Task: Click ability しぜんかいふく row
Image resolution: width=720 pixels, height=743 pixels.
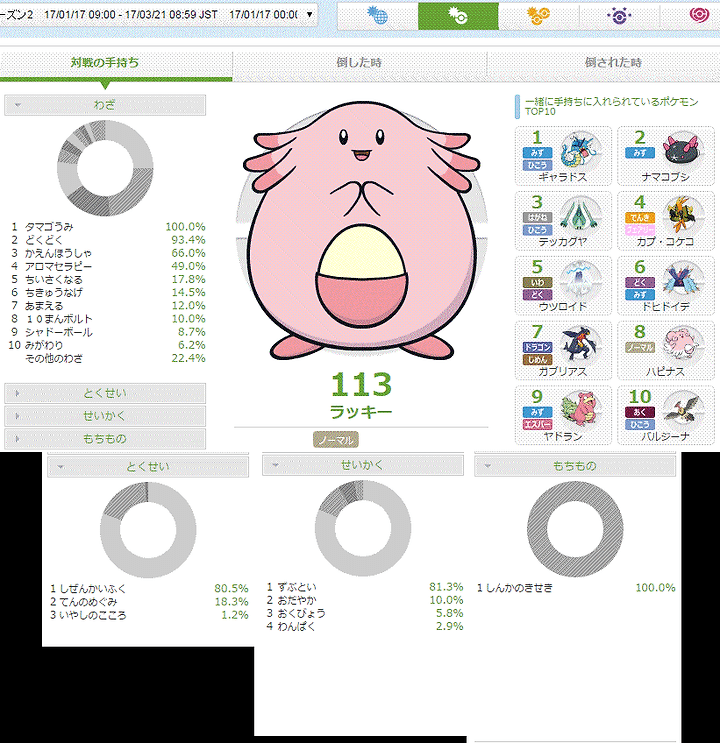Action: tap(149, 589)
